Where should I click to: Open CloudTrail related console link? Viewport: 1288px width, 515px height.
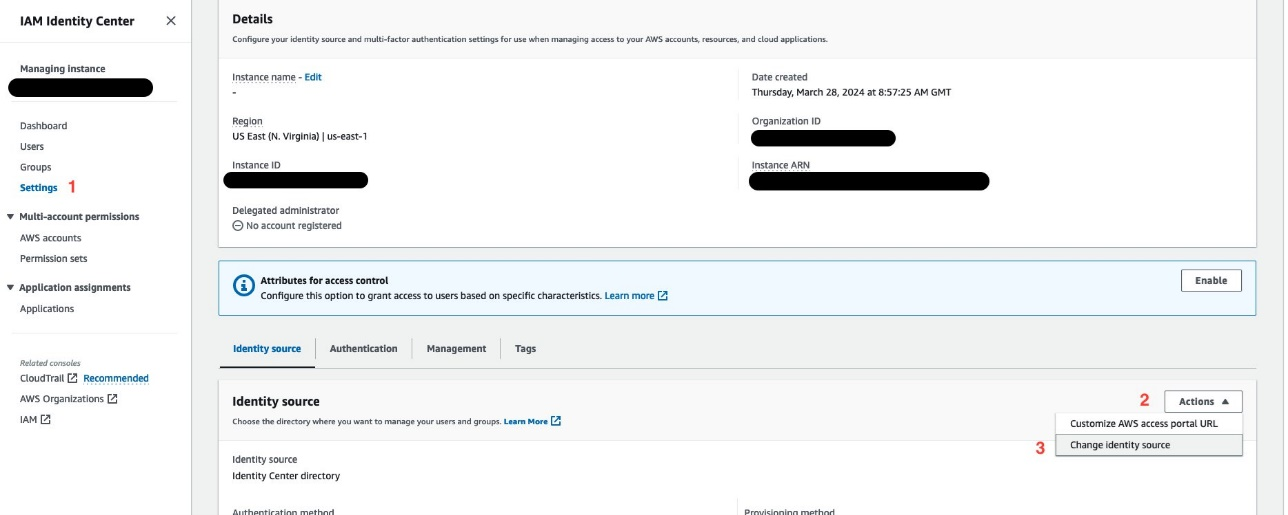(42, 379)
